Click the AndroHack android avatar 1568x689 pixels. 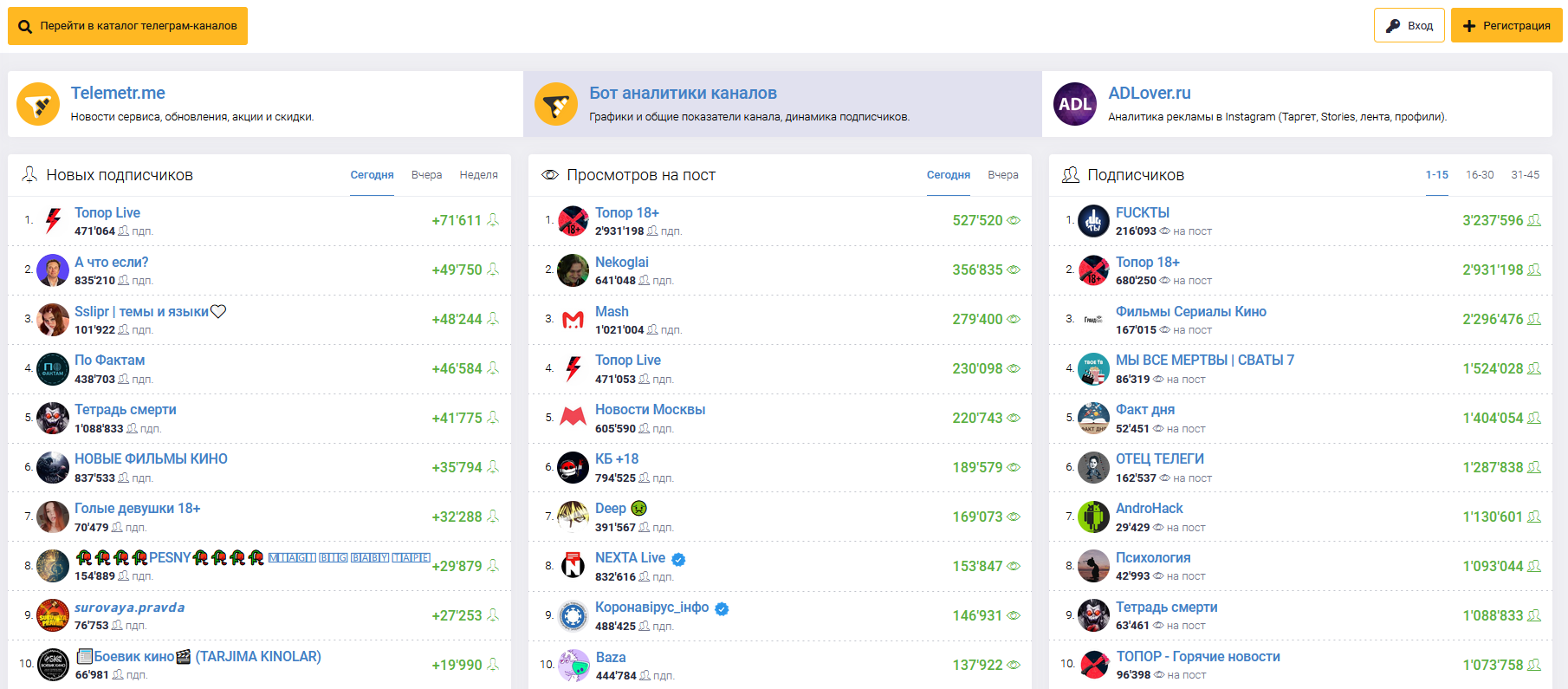pos(1094,517)
